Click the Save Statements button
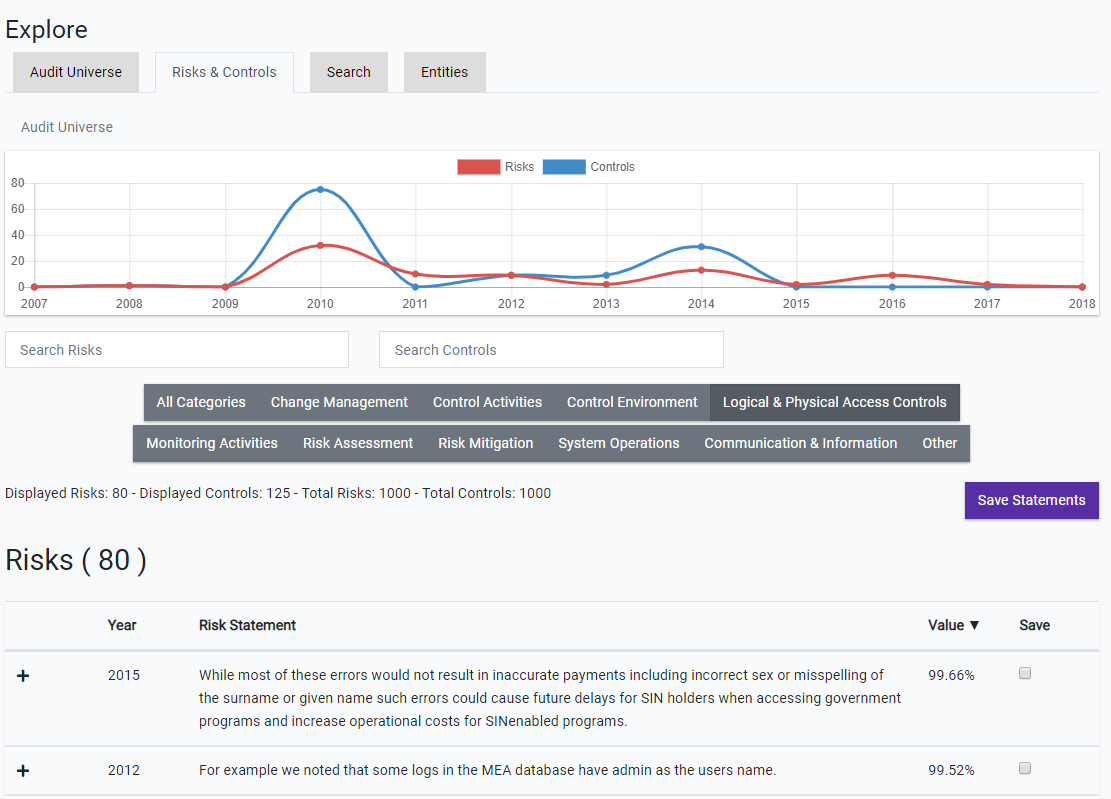 click(1031, 500)
